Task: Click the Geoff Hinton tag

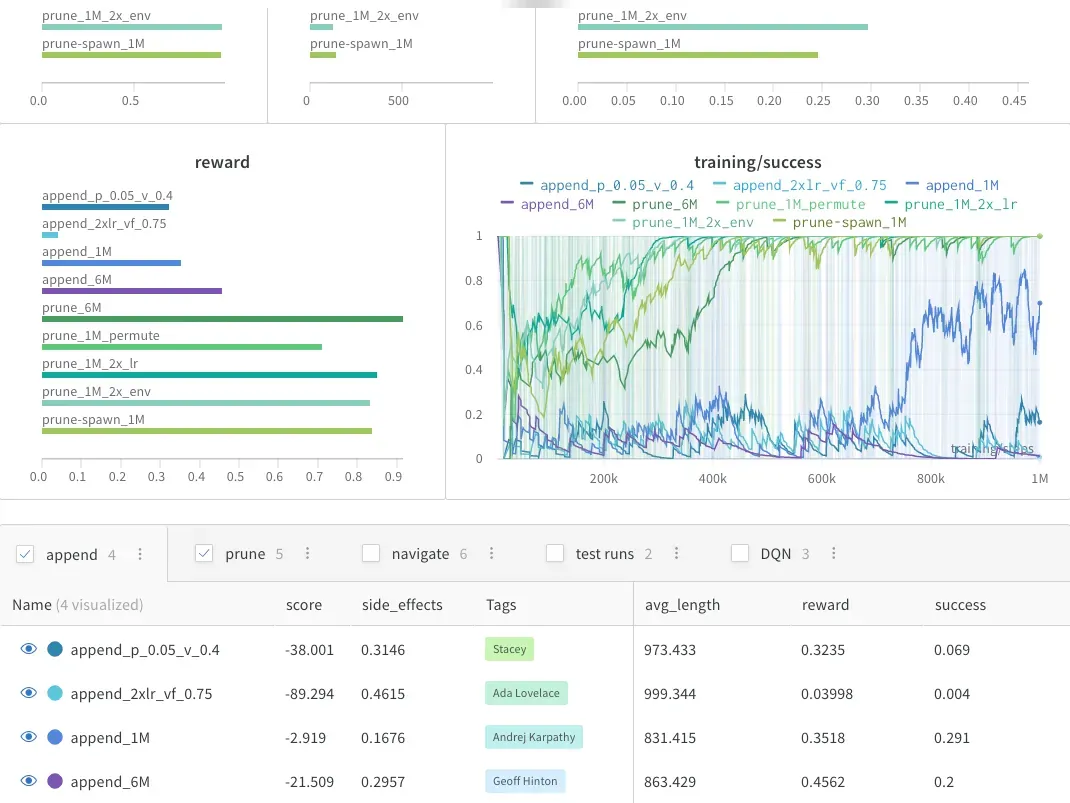Action: (525, 781)
